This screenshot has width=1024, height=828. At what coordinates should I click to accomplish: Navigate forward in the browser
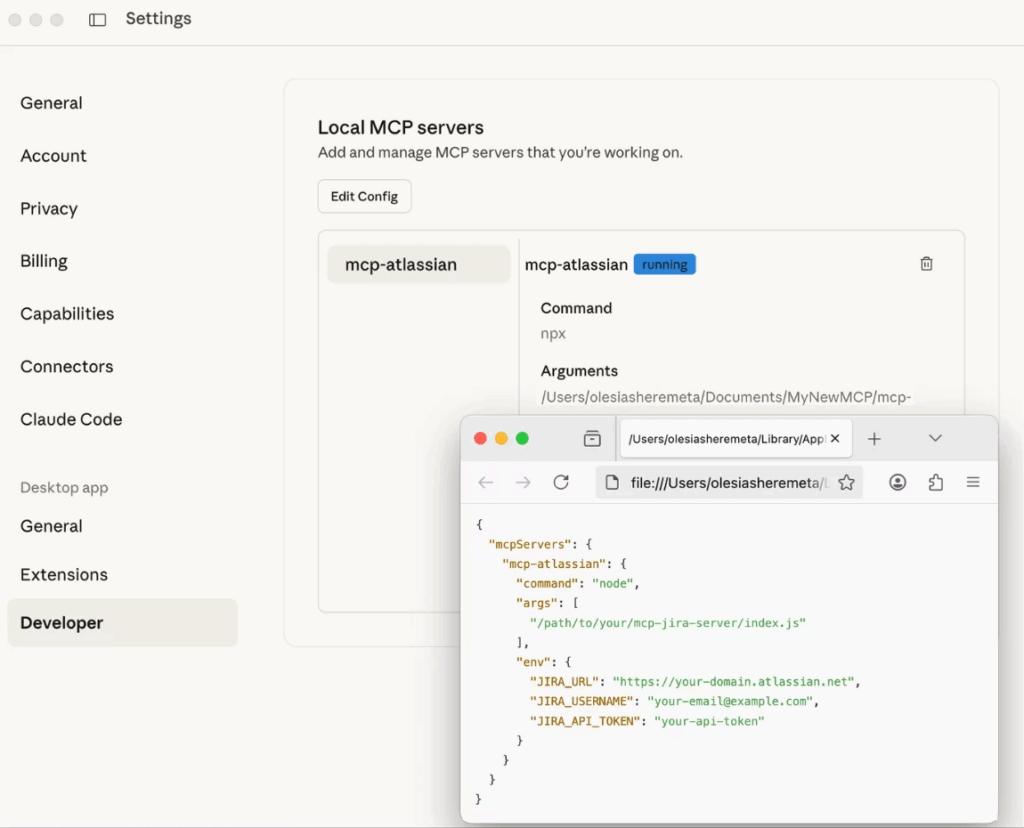click(523, 482)
